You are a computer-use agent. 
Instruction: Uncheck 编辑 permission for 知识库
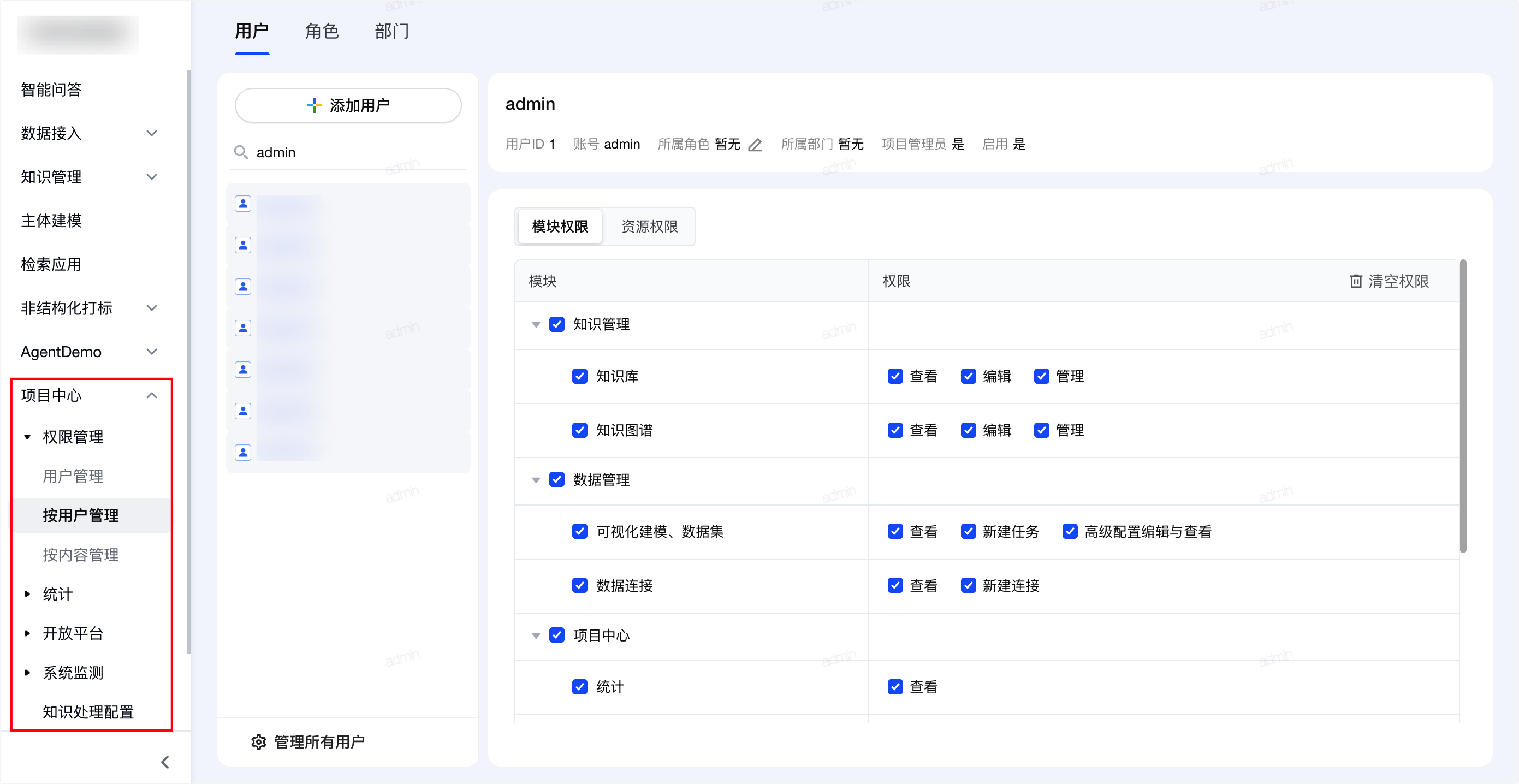point(968,377)
